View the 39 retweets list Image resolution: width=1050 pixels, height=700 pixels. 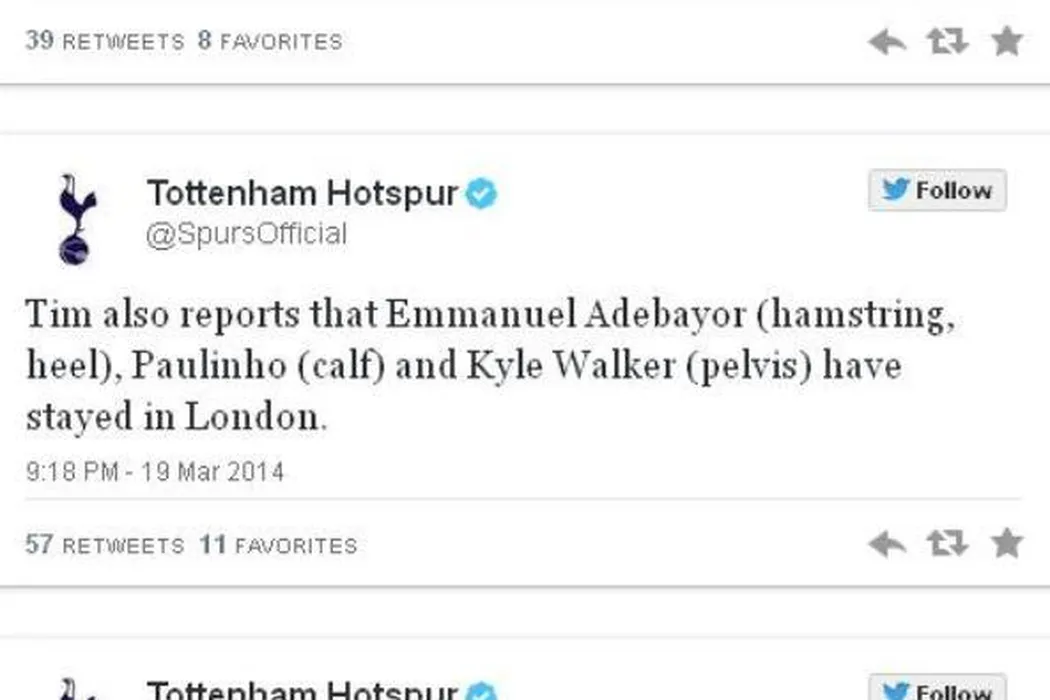pos(104,41)
